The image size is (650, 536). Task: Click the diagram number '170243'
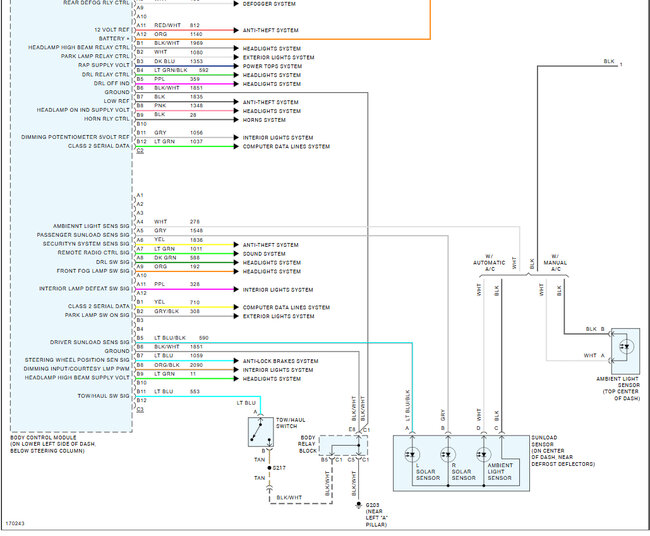click(15, 523)
